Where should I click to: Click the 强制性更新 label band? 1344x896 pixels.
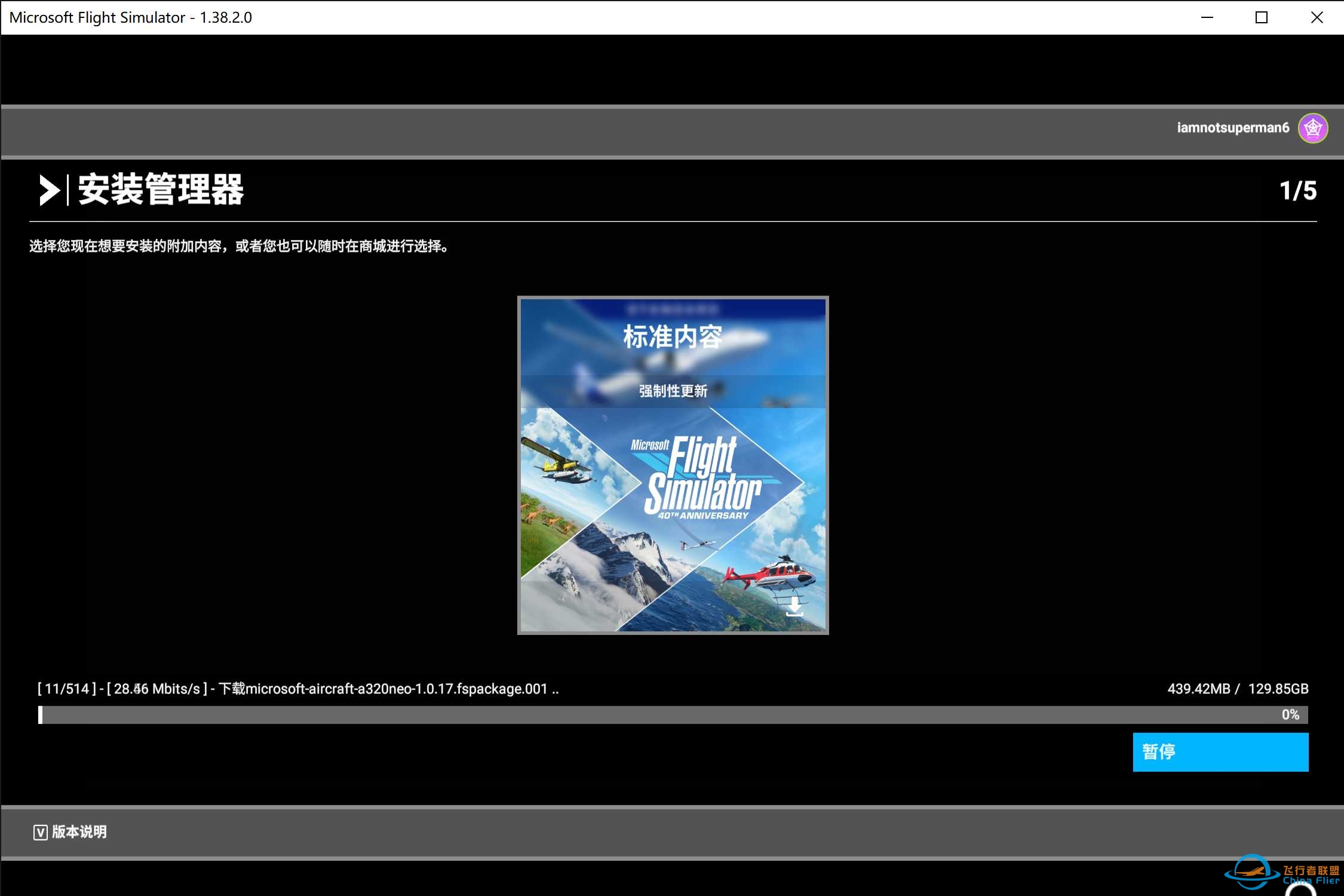[673, 391]
